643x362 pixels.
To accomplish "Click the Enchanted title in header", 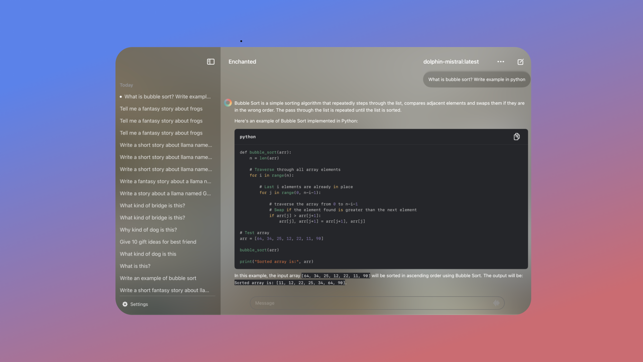I will tap(242, 62).
